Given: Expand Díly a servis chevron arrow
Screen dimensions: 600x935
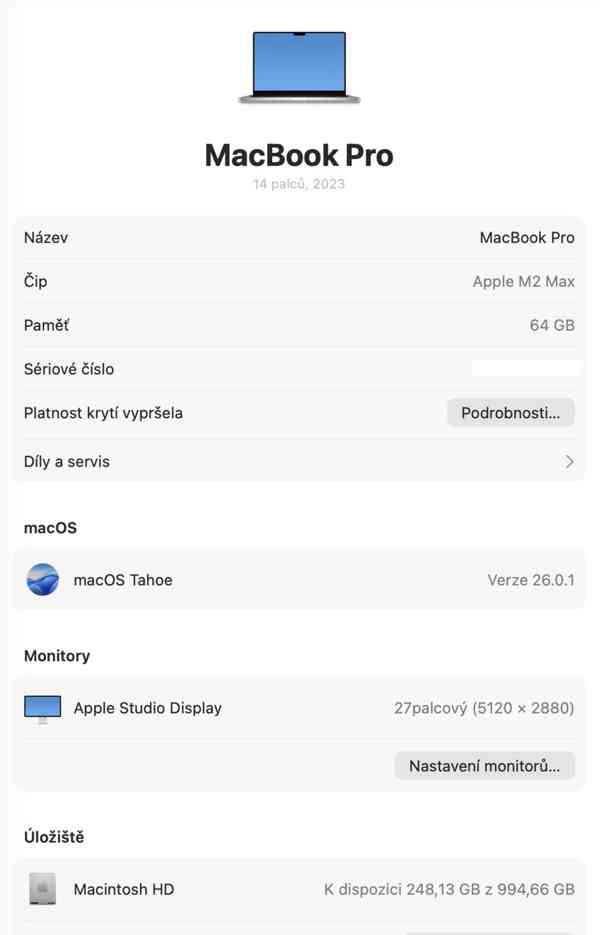Looking at the screenshot, I should click(x=569, y=462).
